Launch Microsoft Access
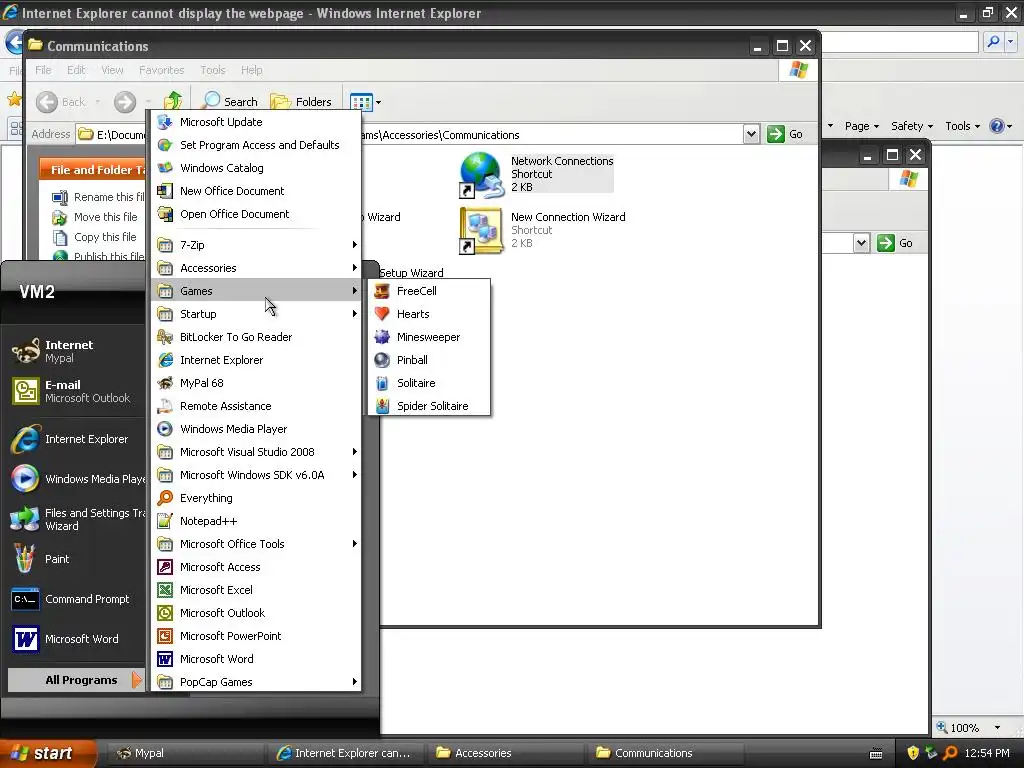Image resolution: width=1024 pixels, height=768 pixels. click(256, 567)
